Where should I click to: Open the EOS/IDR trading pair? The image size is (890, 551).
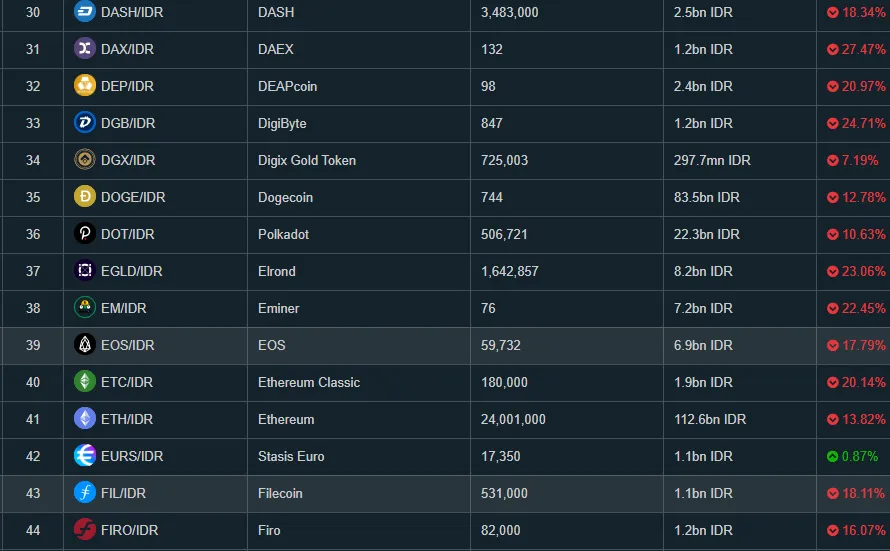tap(128, 345)
